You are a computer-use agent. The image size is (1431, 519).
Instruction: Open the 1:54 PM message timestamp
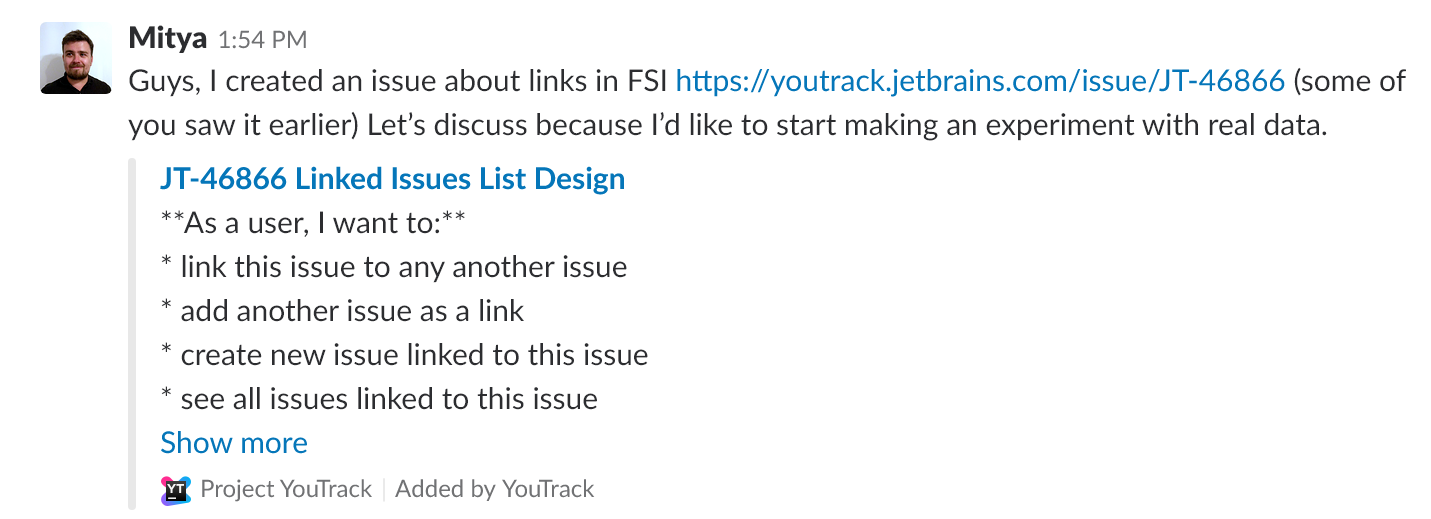coord(262,40)
